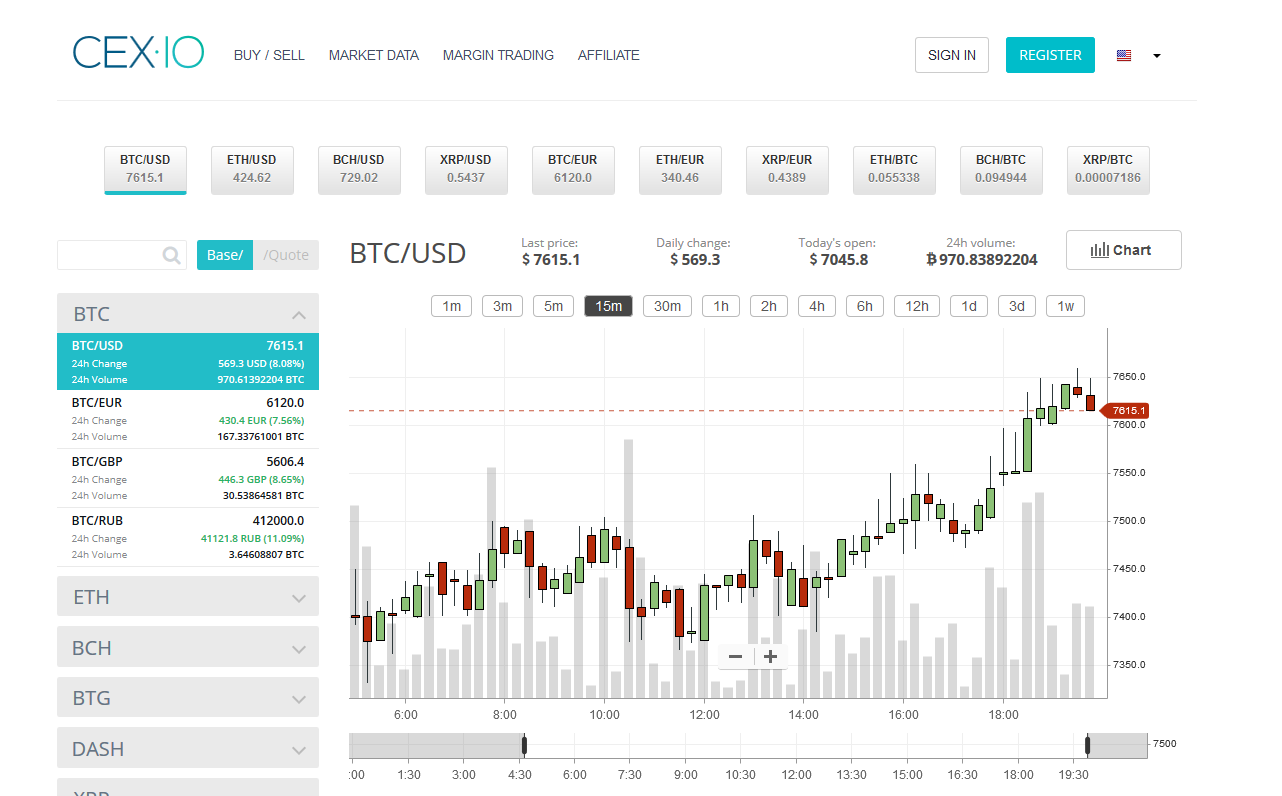Screen dimensions: 1282x796
Task: Open the language dropdown arrow
Action: pos(1157,56)
